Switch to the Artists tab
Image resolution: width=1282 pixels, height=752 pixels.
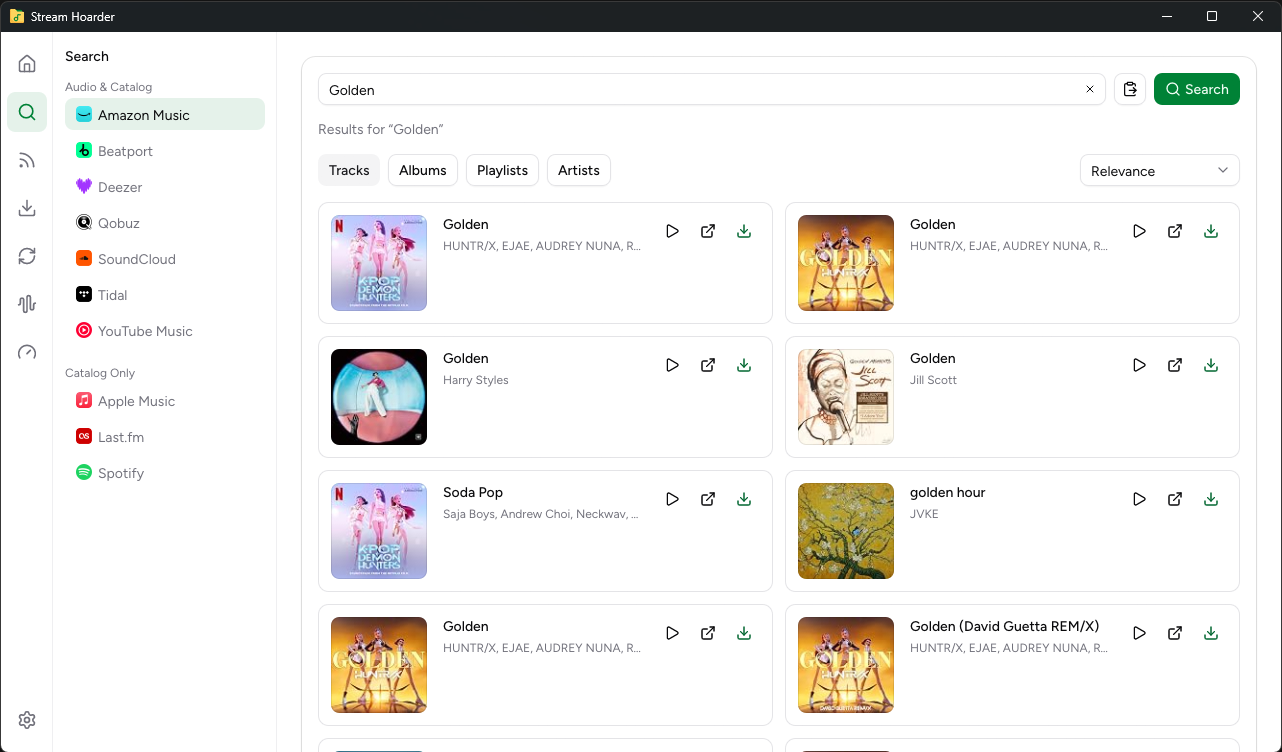[x=579, y=170]
